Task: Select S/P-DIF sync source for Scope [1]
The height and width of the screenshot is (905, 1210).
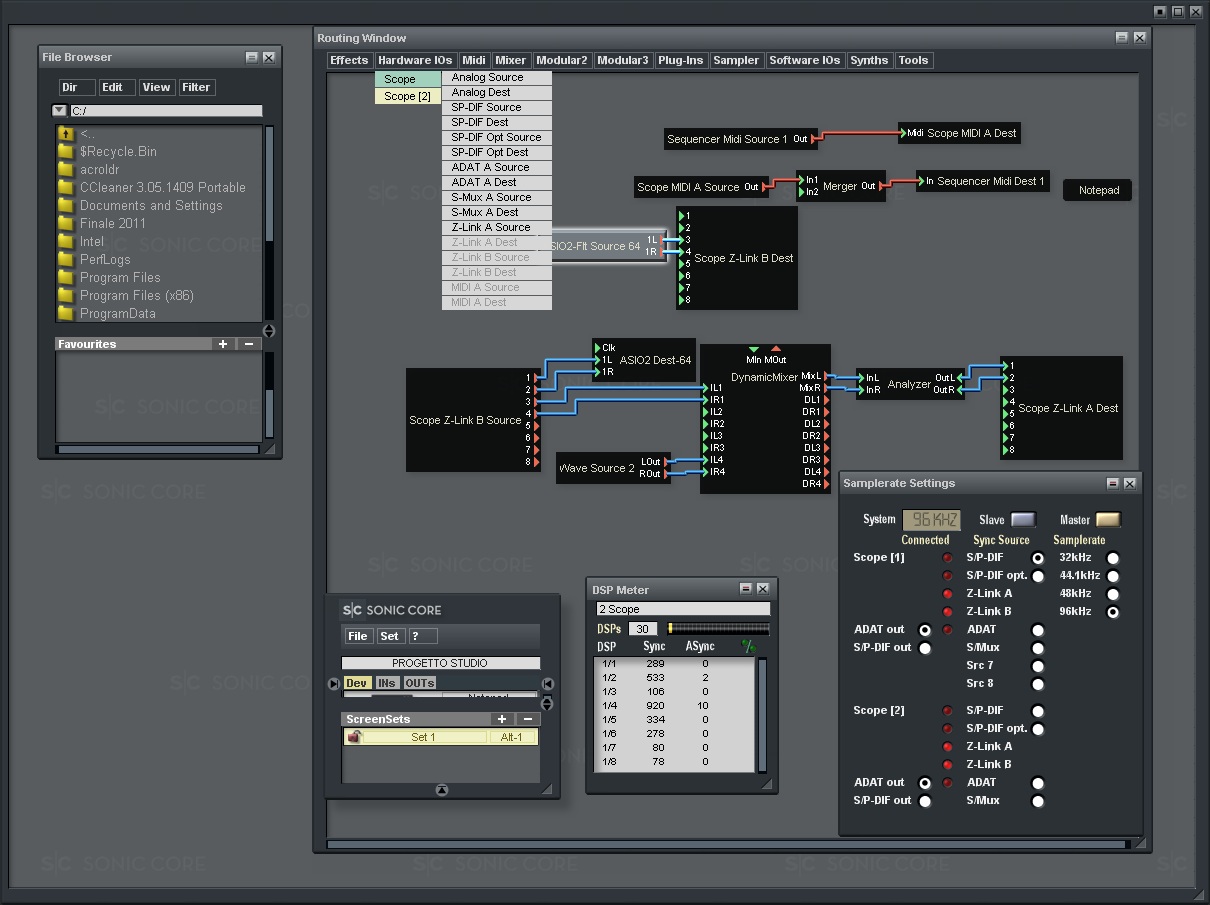Action: tap(1038, 558)
